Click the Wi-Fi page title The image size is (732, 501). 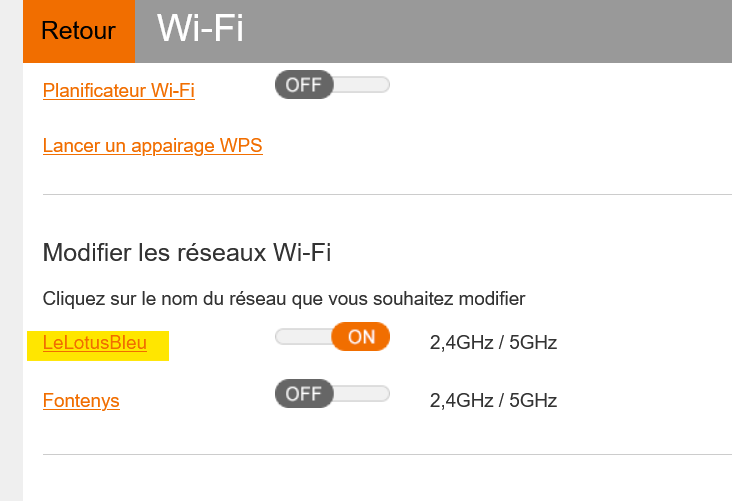click(x=200, y=29)
